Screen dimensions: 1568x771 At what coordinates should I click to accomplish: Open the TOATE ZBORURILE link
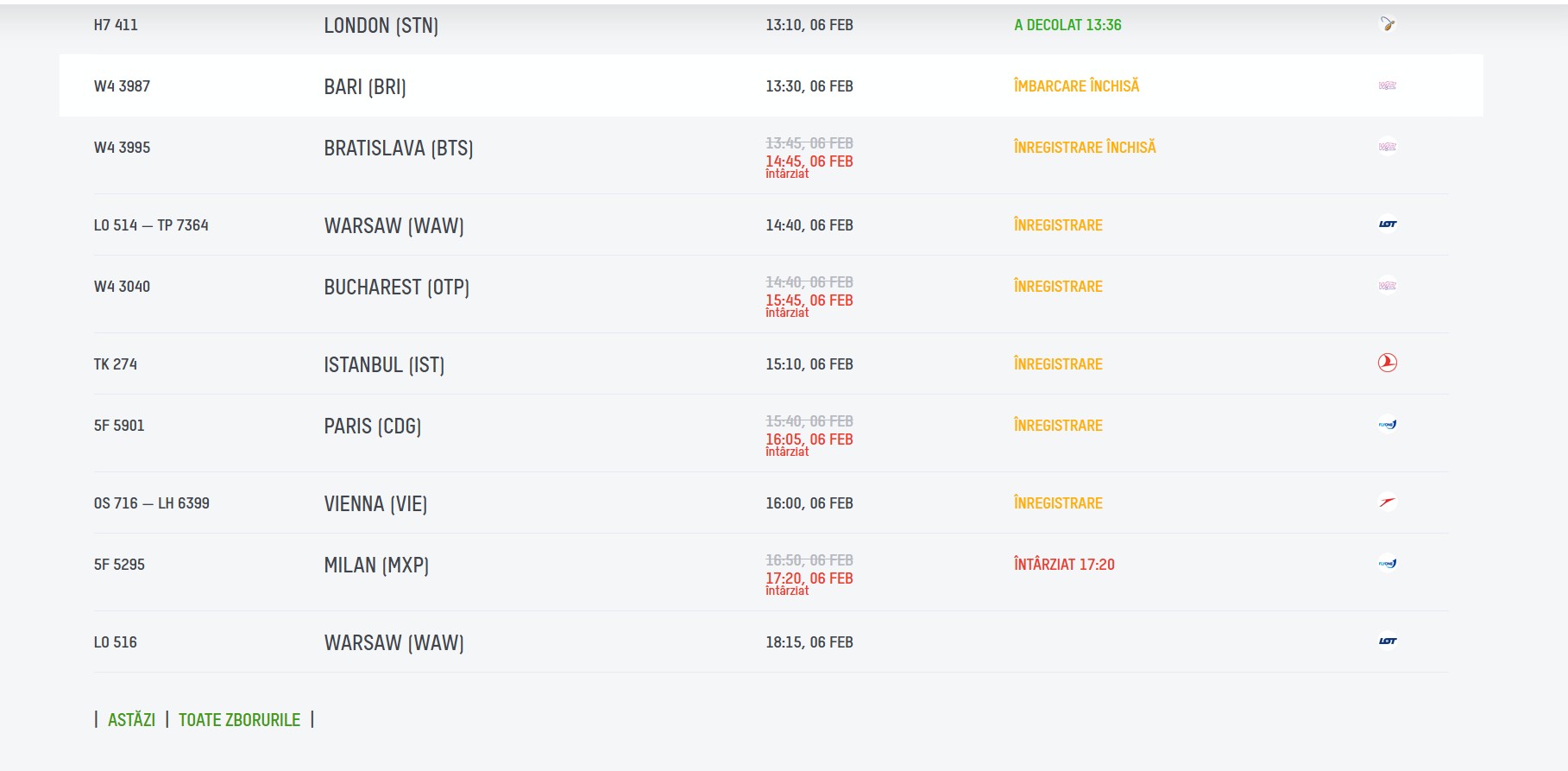coord(239,720)
